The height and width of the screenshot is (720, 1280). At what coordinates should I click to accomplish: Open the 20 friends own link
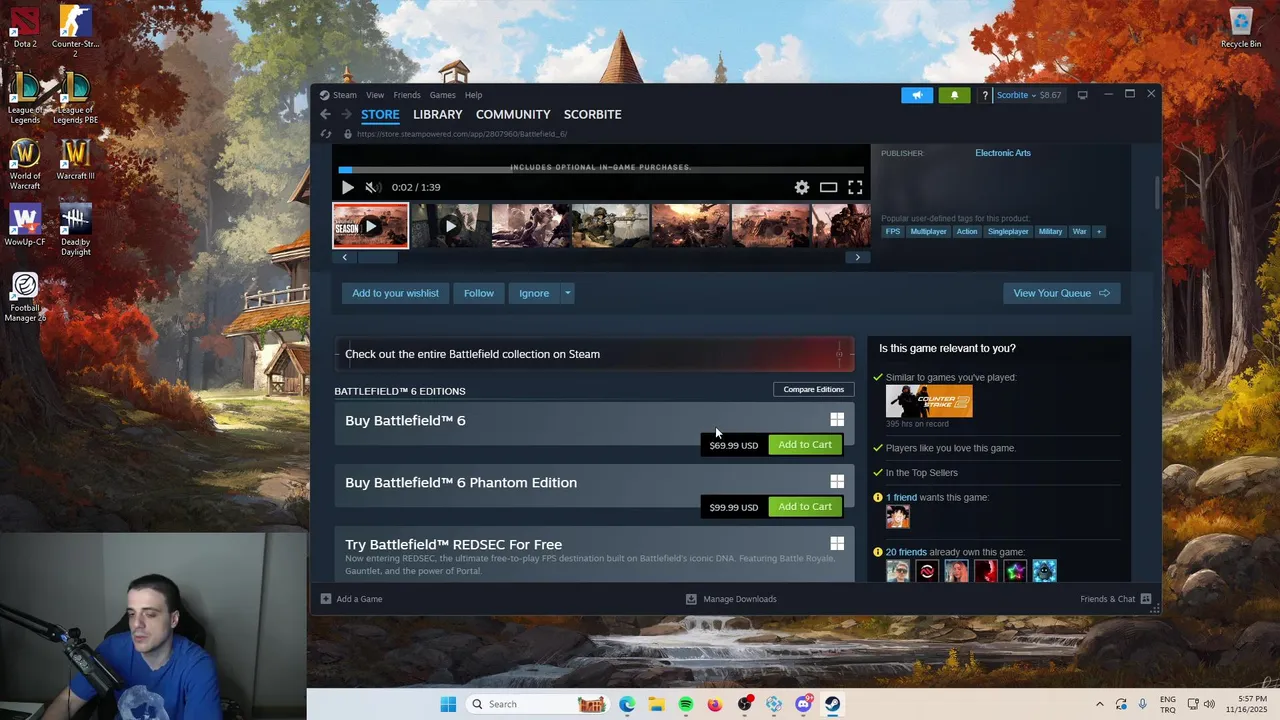click(906, 552)
